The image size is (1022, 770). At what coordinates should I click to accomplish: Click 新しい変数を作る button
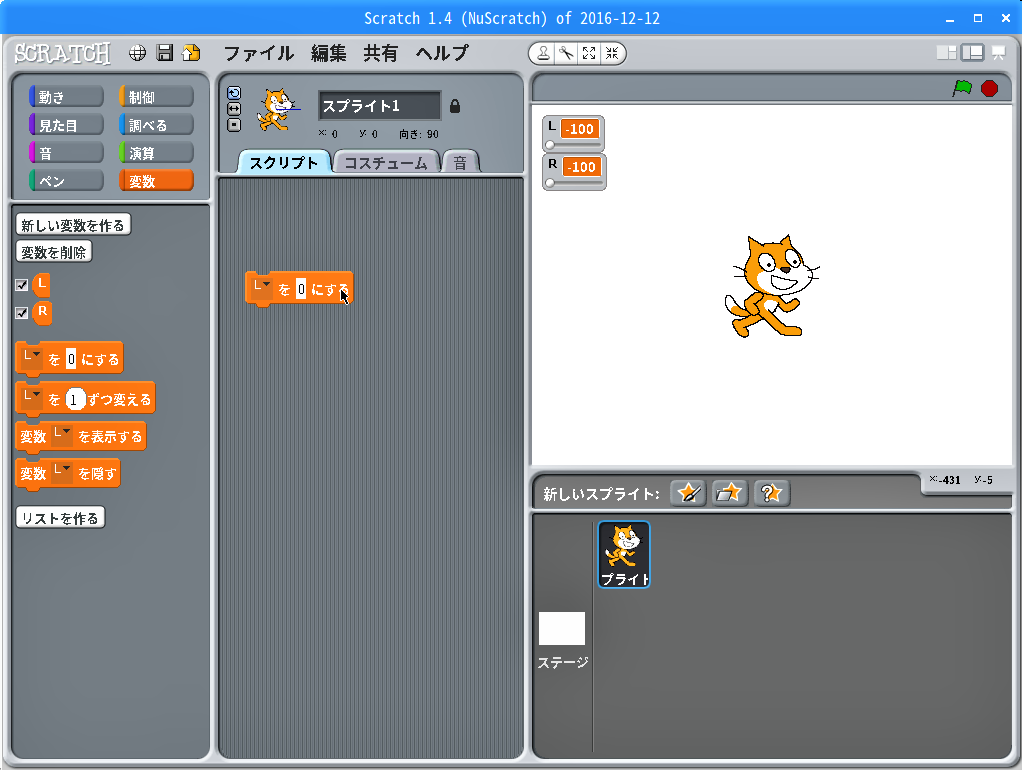coord(73,225)
